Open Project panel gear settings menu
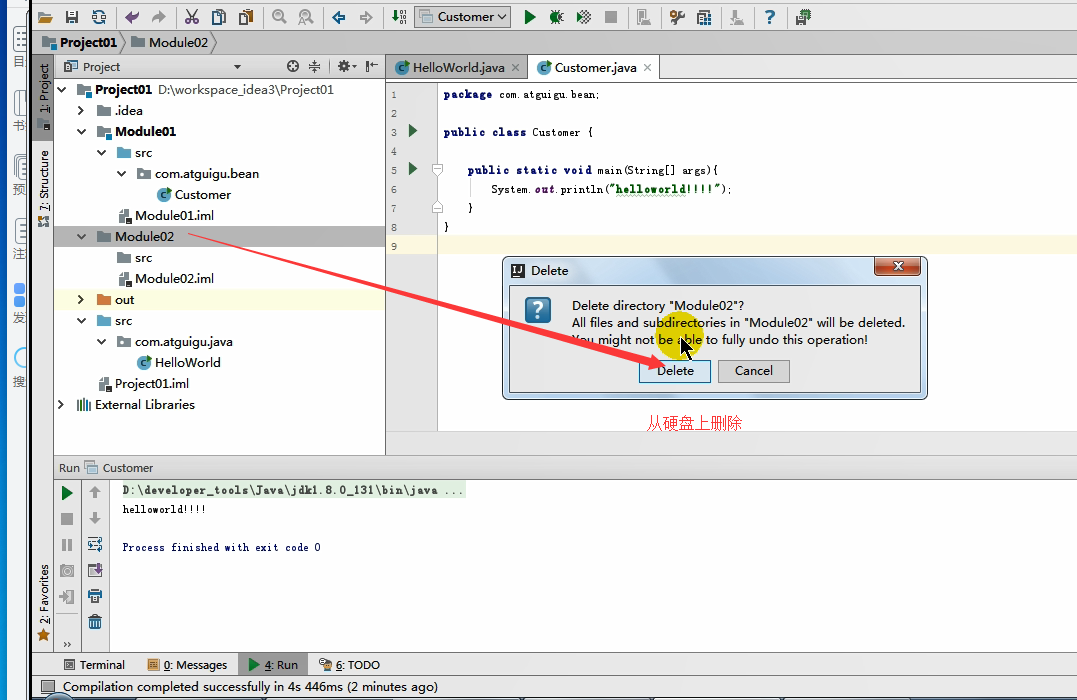This screenshot has height=700, width=1077. [346, 67]
